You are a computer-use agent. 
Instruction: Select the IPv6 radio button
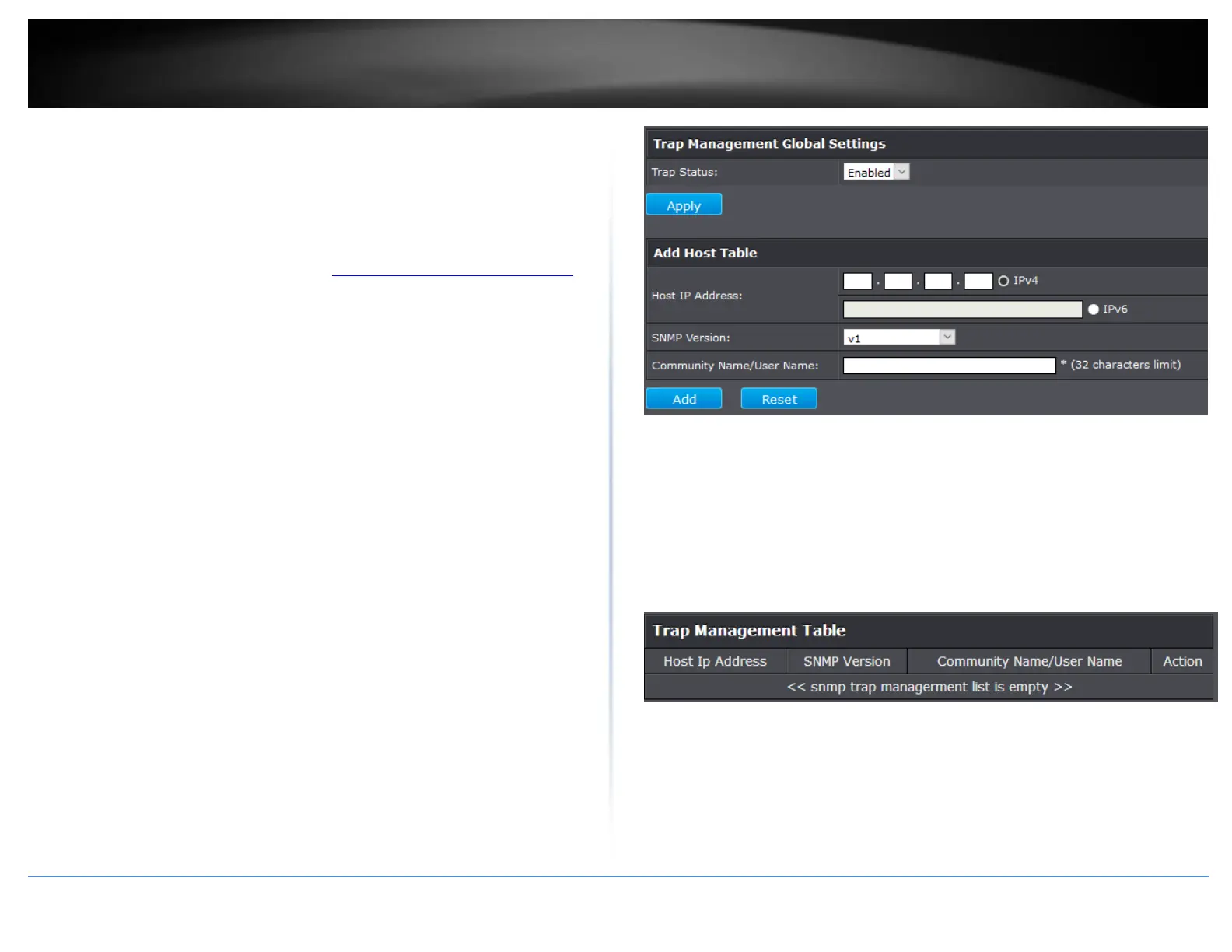(1094, 310)
